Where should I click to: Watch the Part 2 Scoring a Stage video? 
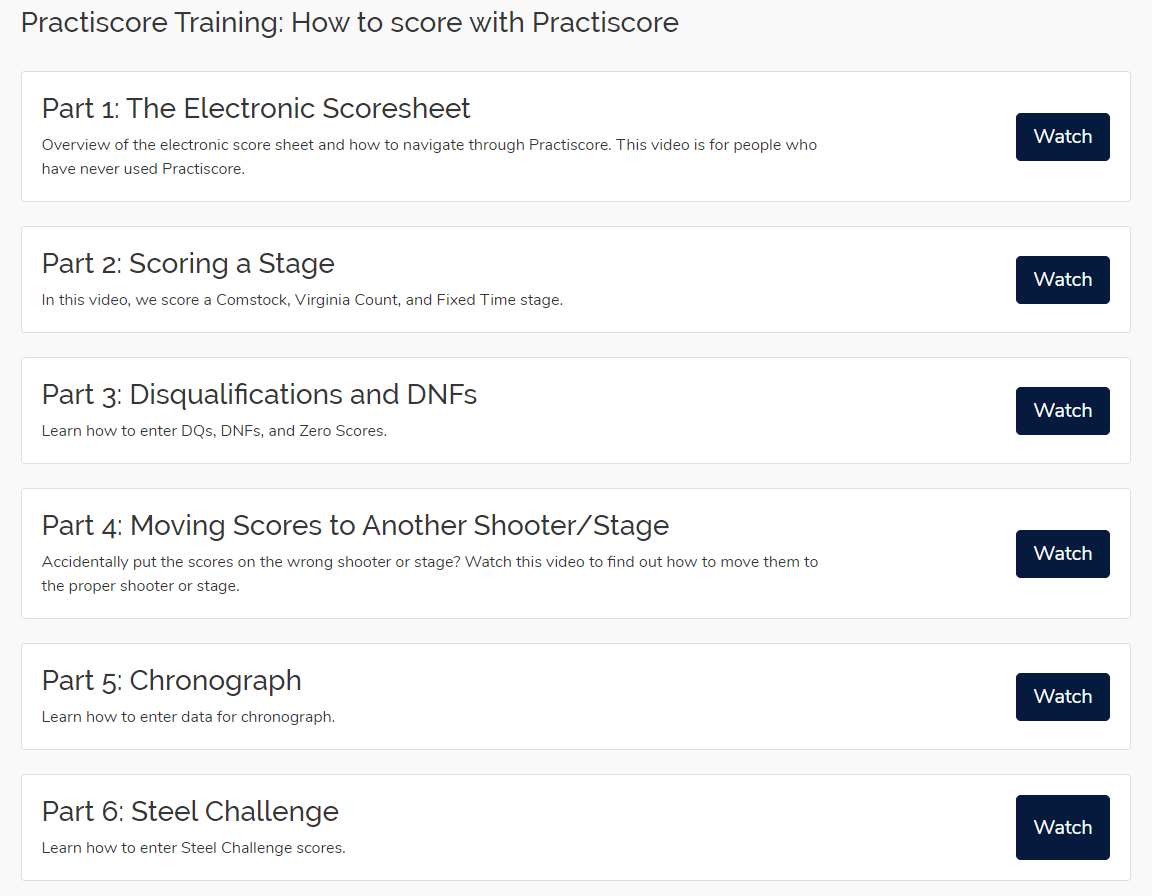click(x=1062, y=280)
